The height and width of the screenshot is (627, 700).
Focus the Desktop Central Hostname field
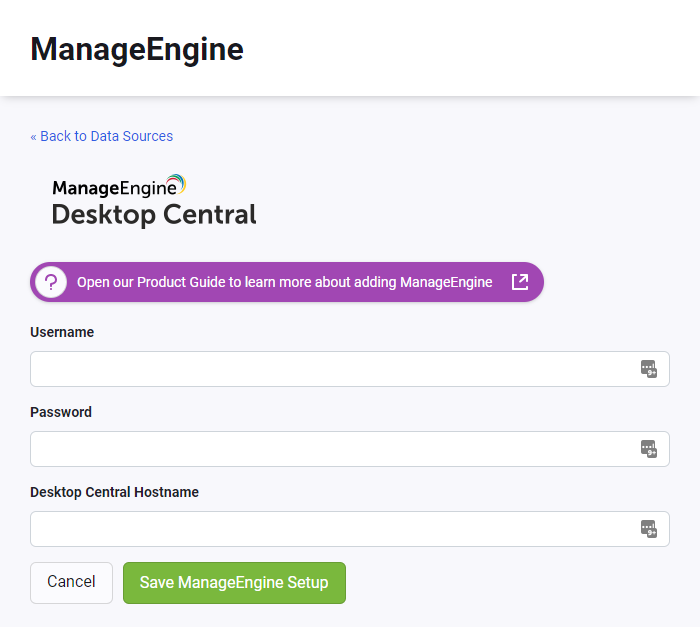click(x=350, y=529)
